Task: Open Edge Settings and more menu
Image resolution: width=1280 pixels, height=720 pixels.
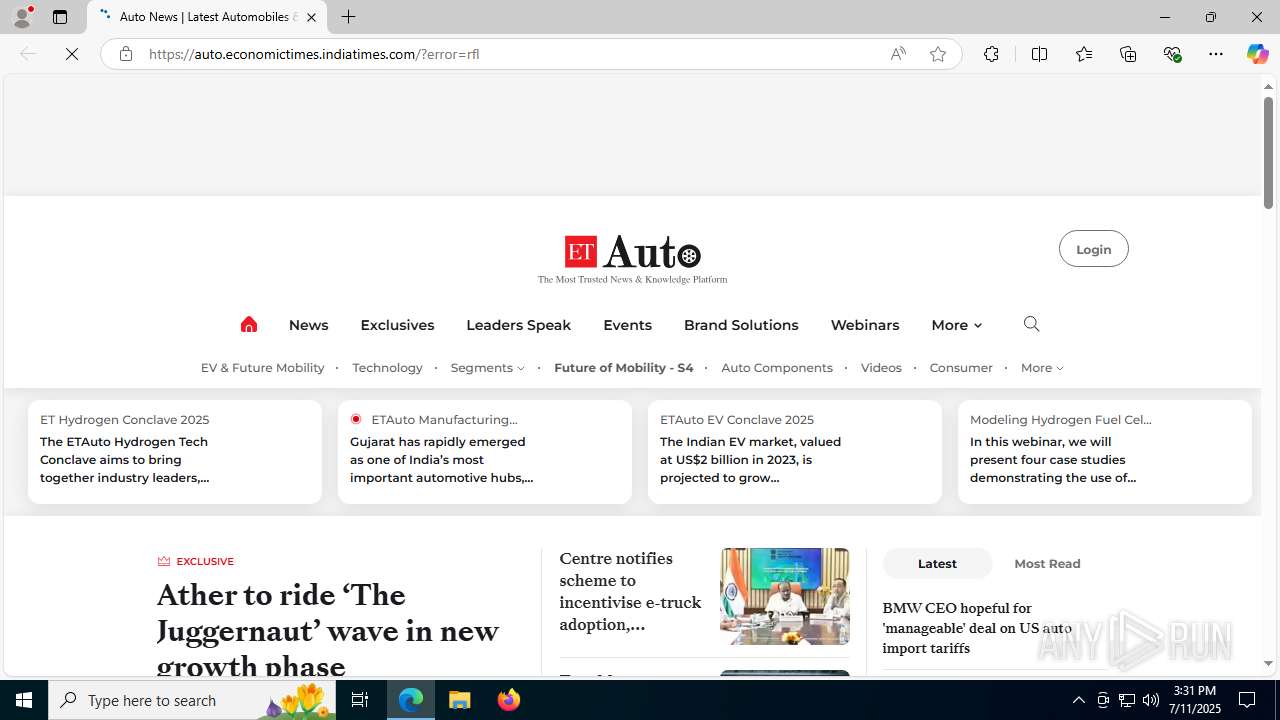Action: (x=1216, y=54)
